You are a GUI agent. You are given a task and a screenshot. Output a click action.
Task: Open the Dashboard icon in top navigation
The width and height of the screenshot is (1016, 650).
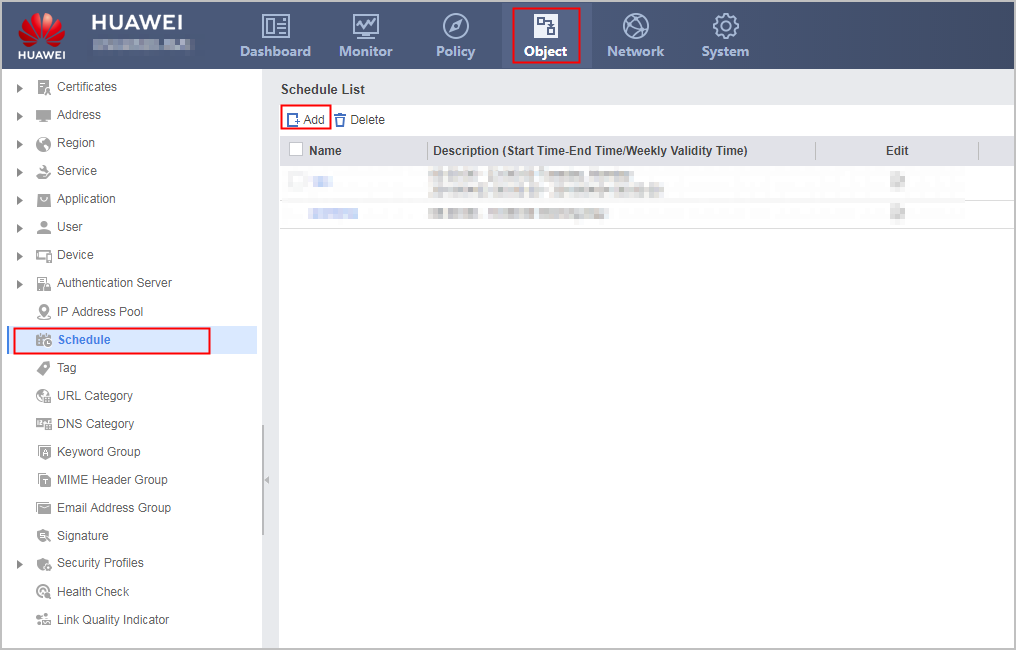[276, 27]
